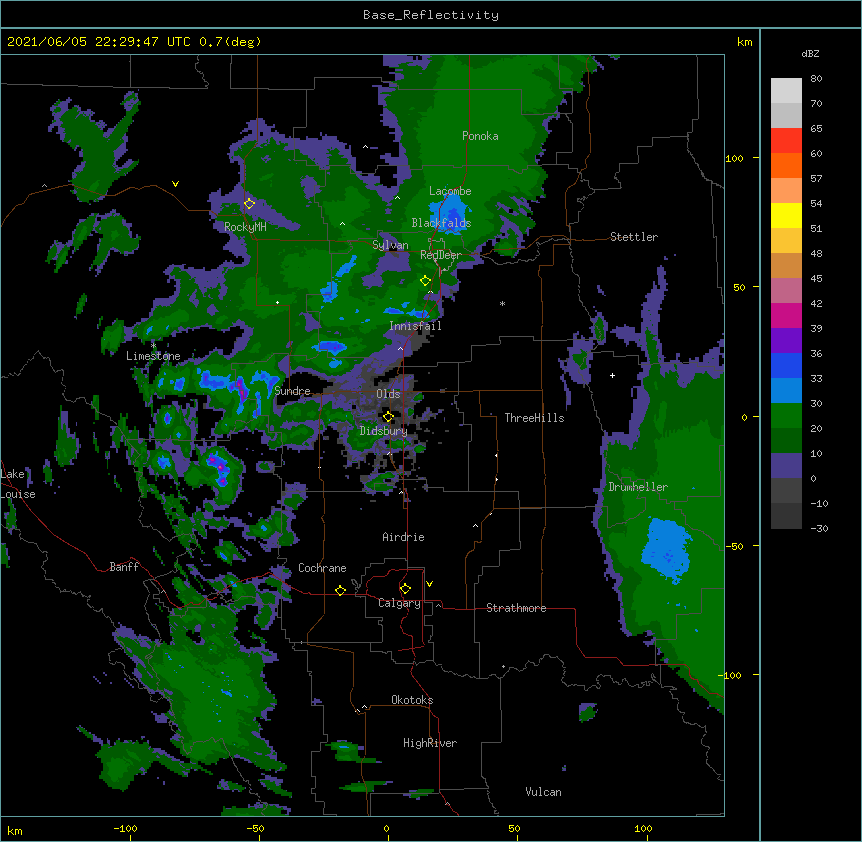Click the Limestone label

click(153, 356)
